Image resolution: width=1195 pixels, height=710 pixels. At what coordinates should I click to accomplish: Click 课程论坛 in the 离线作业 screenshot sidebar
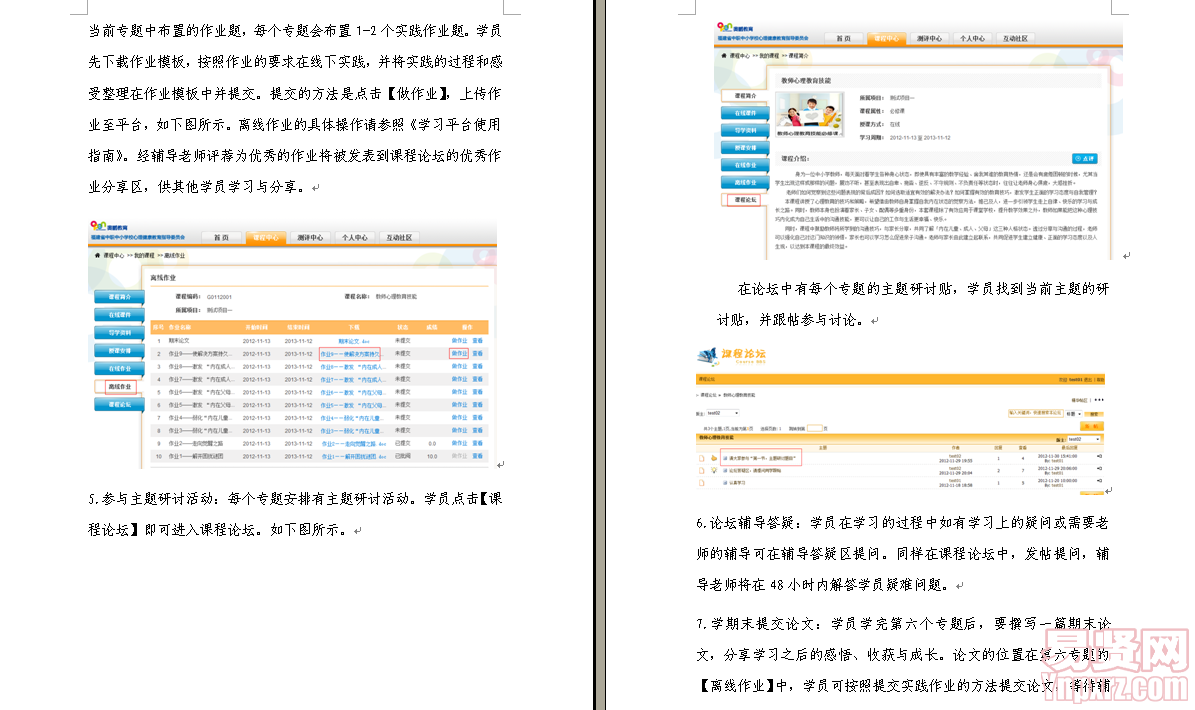click(x=119, y=405)
